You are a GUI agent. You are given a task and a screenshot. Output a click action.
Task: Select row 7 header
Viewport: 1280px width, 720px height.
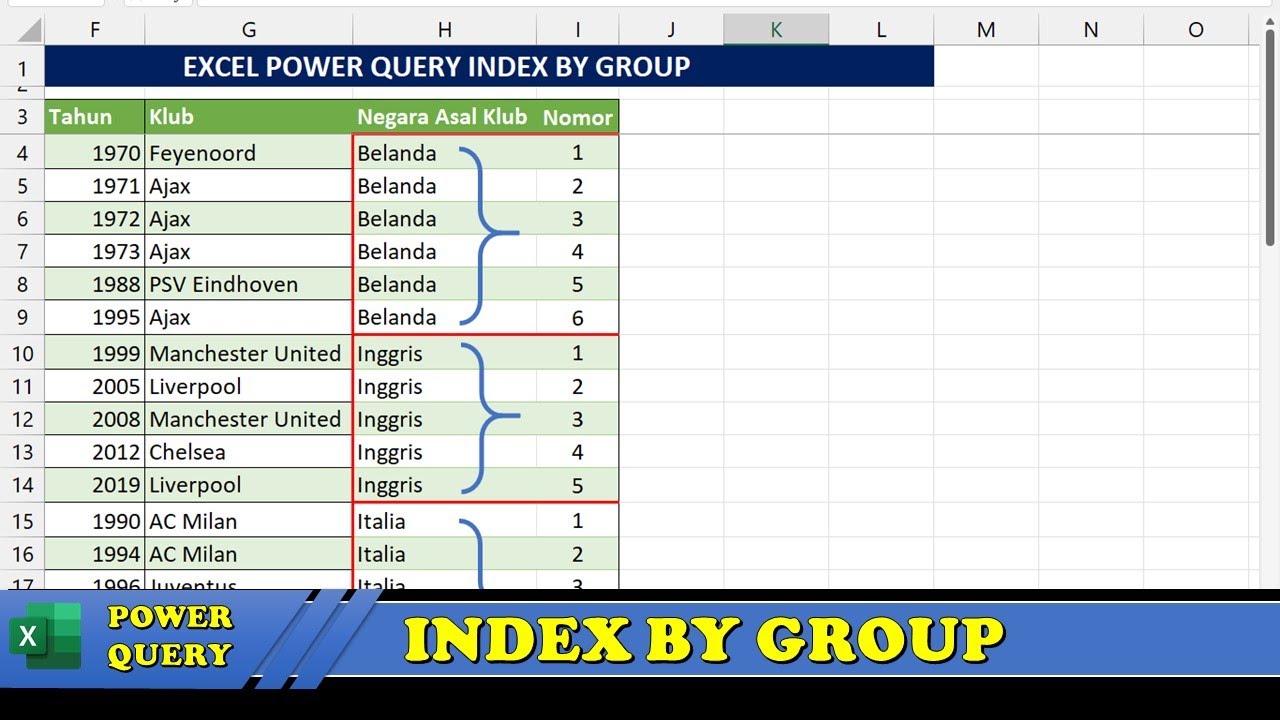(x=22, y=251)
